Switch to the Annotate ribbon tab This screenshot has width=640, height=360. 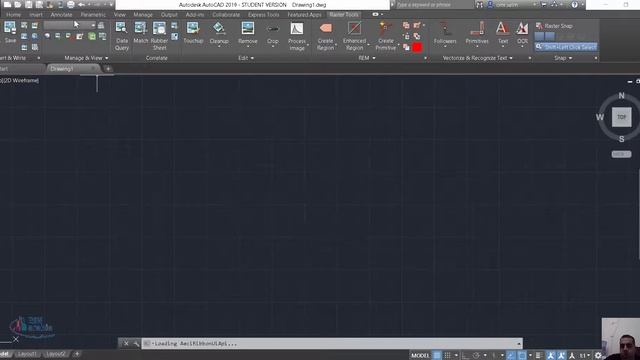click(x=61, y=15)
